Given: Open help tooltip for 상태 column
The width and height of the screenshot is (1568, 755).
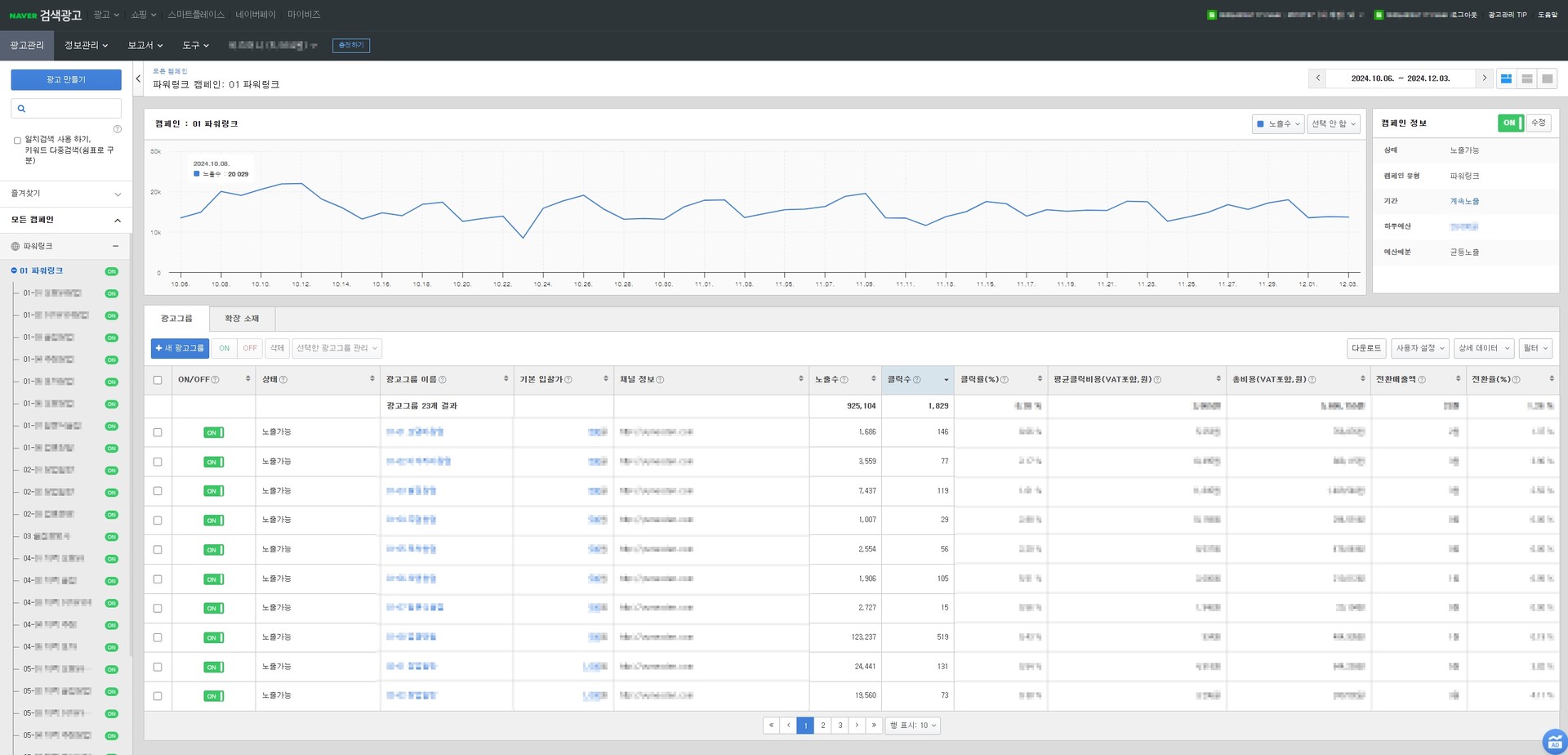Looking at the screenshot, I should pyautogui.click(x=283, y=380).
